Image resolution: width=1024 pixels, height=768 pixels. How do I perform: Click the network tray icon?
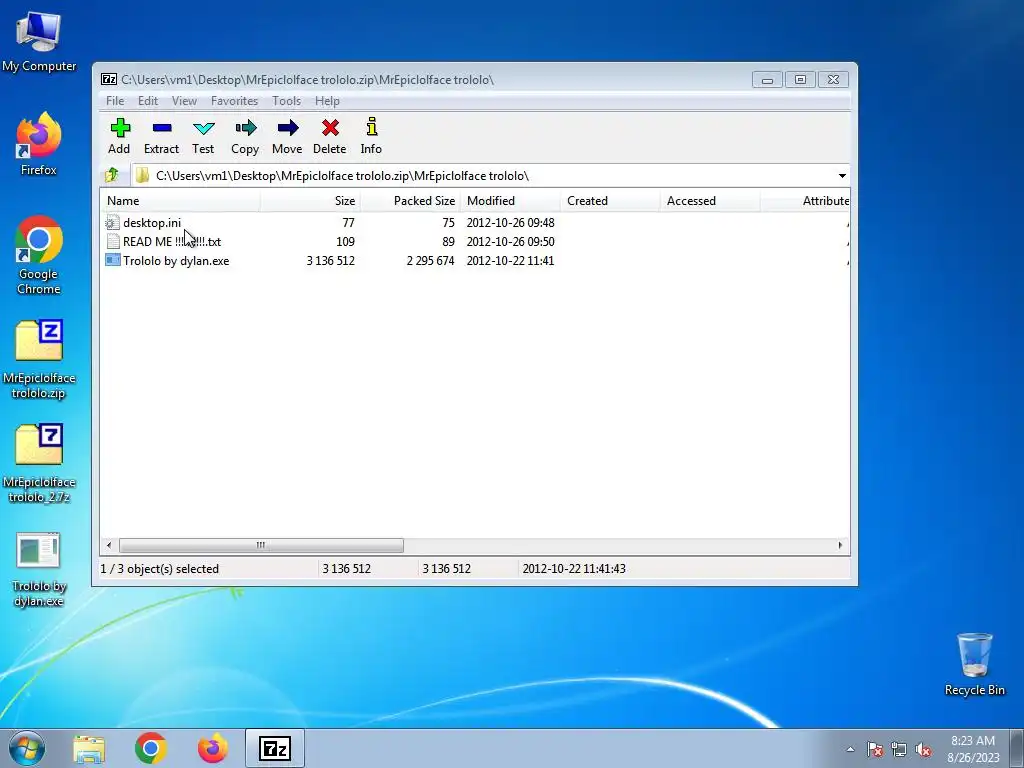(899, 750)
